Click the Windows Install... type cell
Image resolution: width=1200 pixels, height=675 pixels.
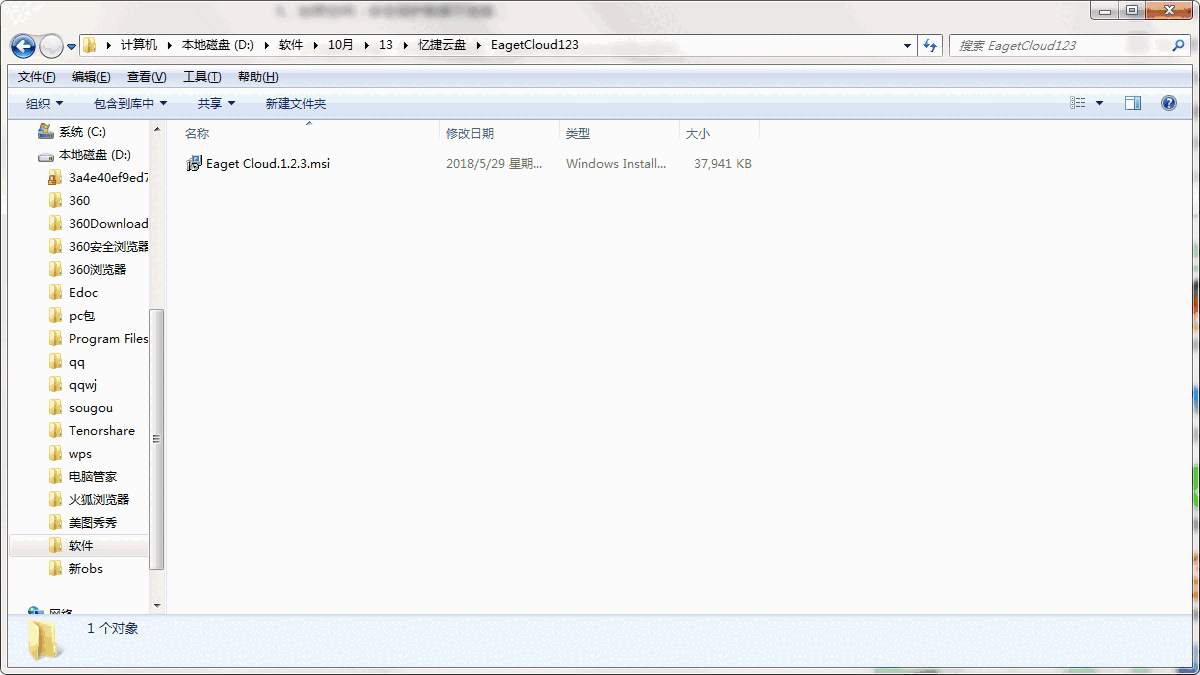click(x=616, y=164)
